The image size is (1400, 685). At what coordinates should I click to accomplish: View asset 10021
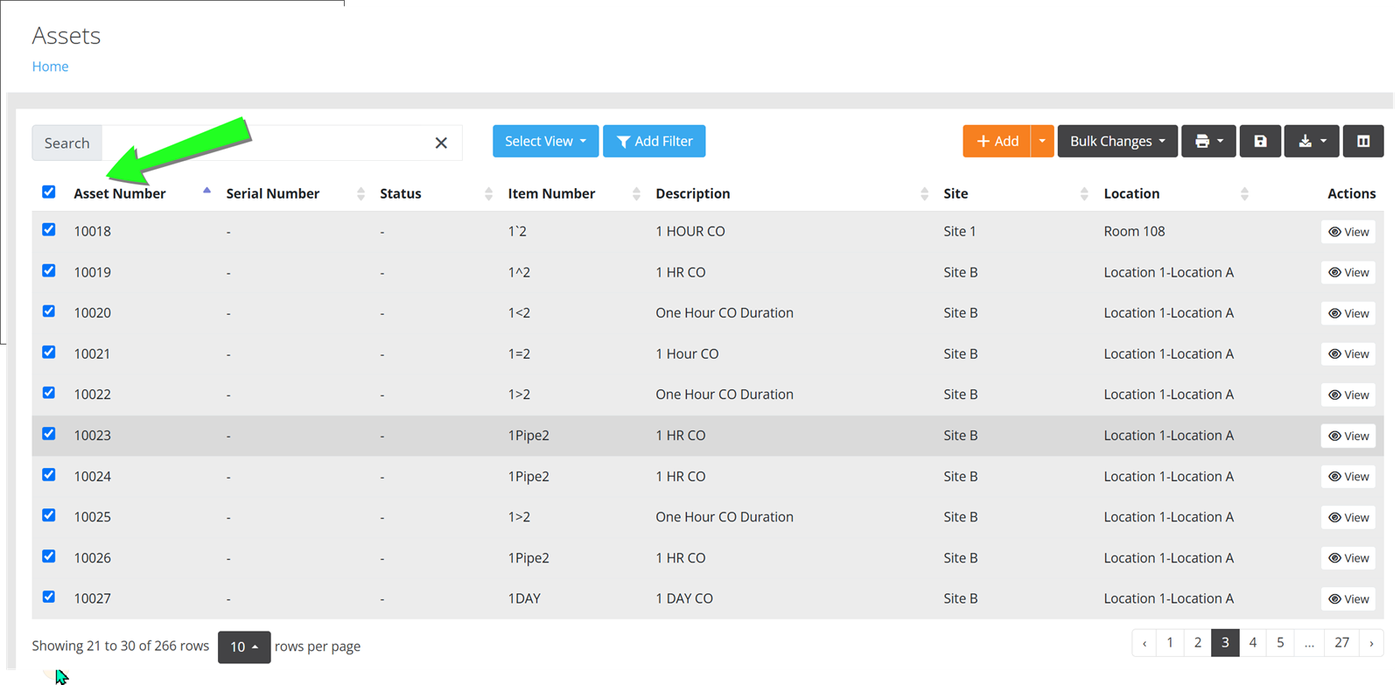pos(1348,354)
